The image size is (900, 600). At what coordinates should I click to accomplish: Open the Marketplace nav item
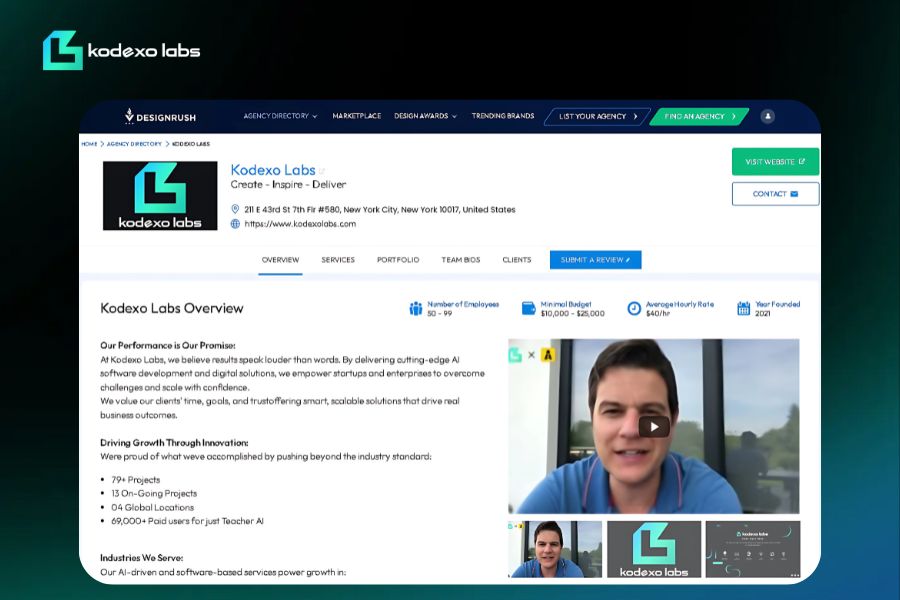click(x=356, y=116)
